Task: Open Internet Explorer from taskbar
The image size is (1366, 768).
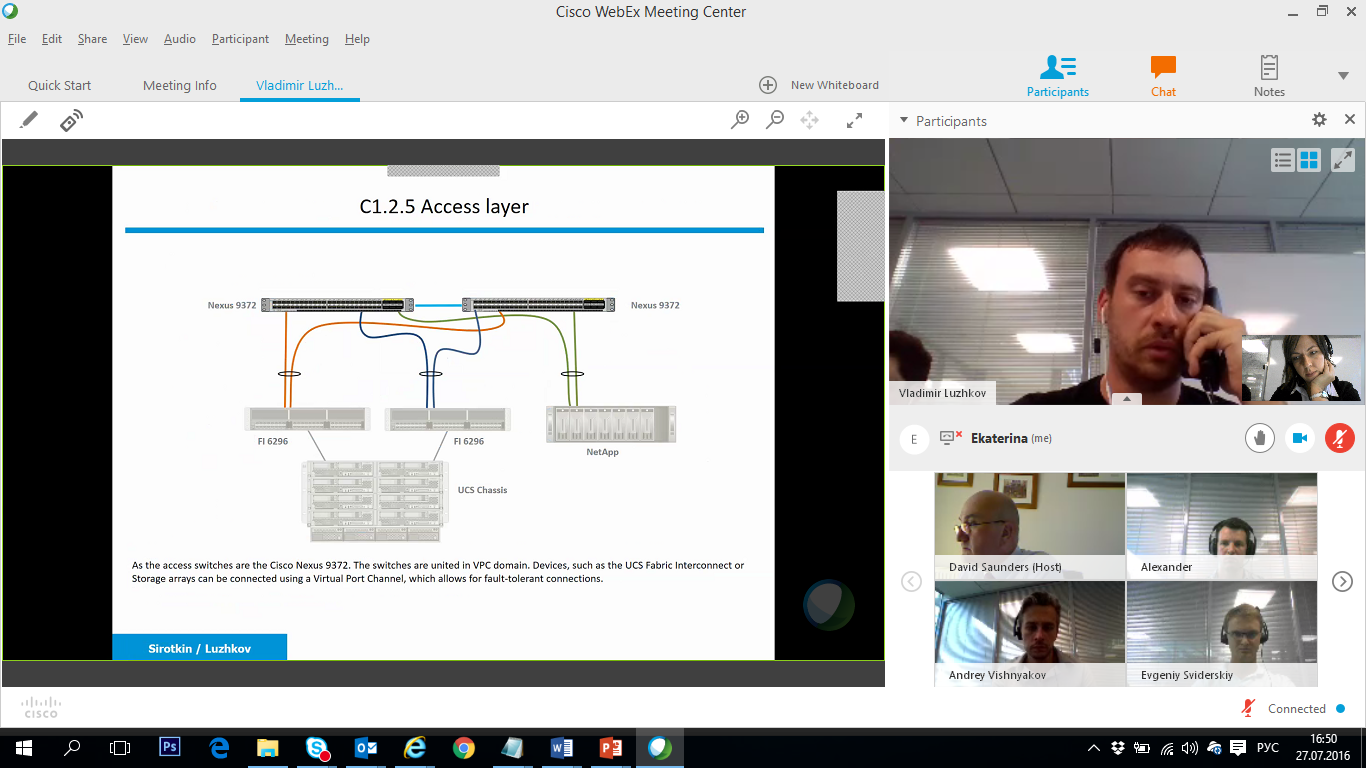Action: 415,747
